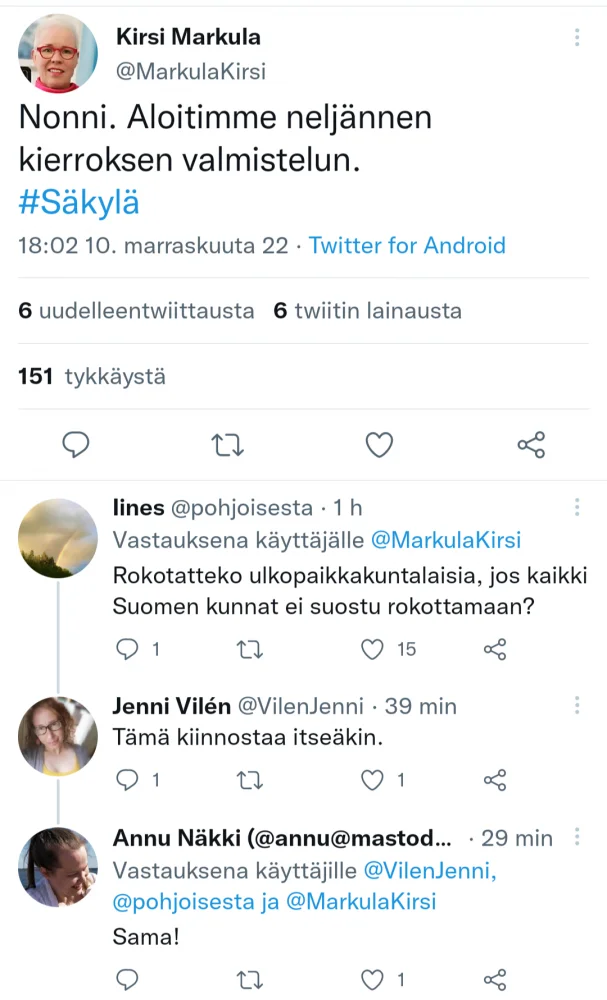
Task: Like Jenni Vilén's reply
Action: tap(373, 779)
